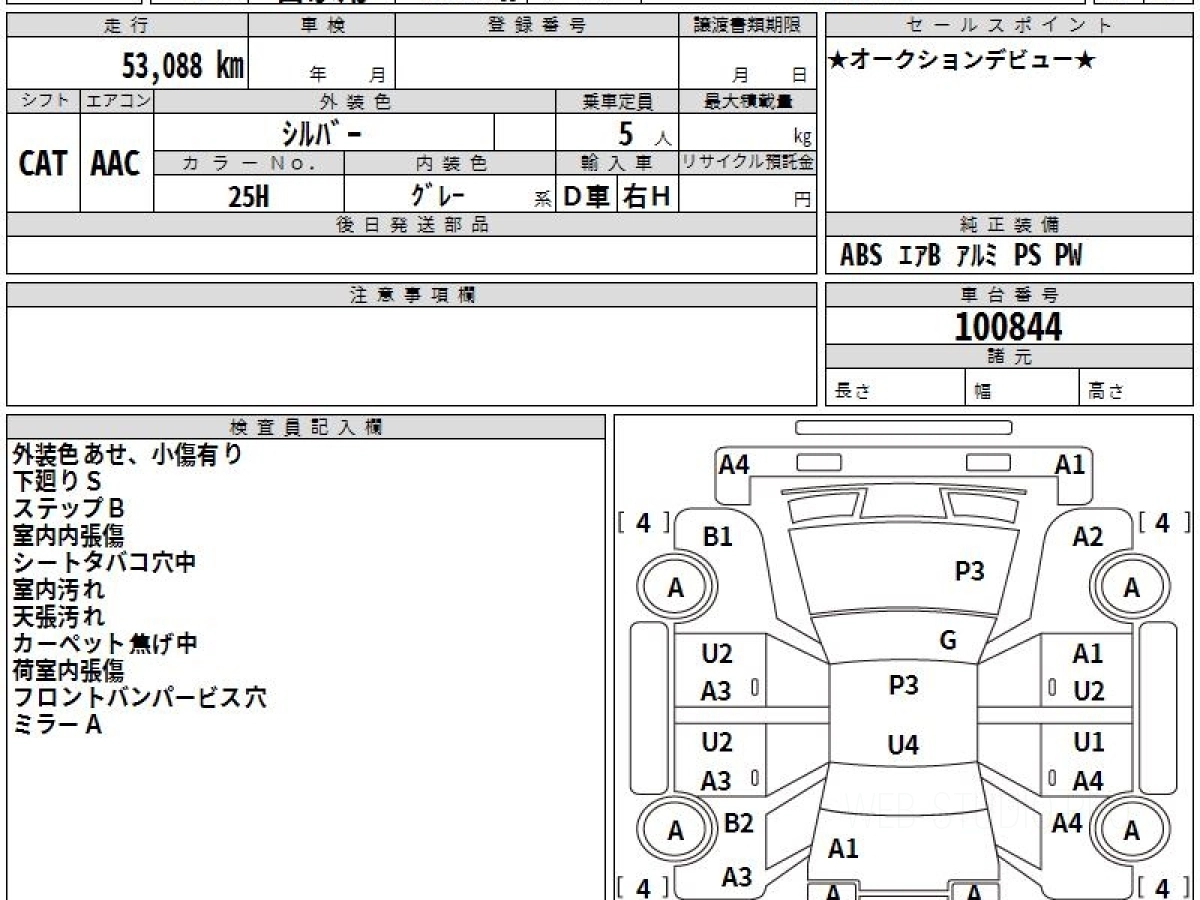Click the 高さ dimension label
The image size is (1200, 900).
[x=1107, y=392]
